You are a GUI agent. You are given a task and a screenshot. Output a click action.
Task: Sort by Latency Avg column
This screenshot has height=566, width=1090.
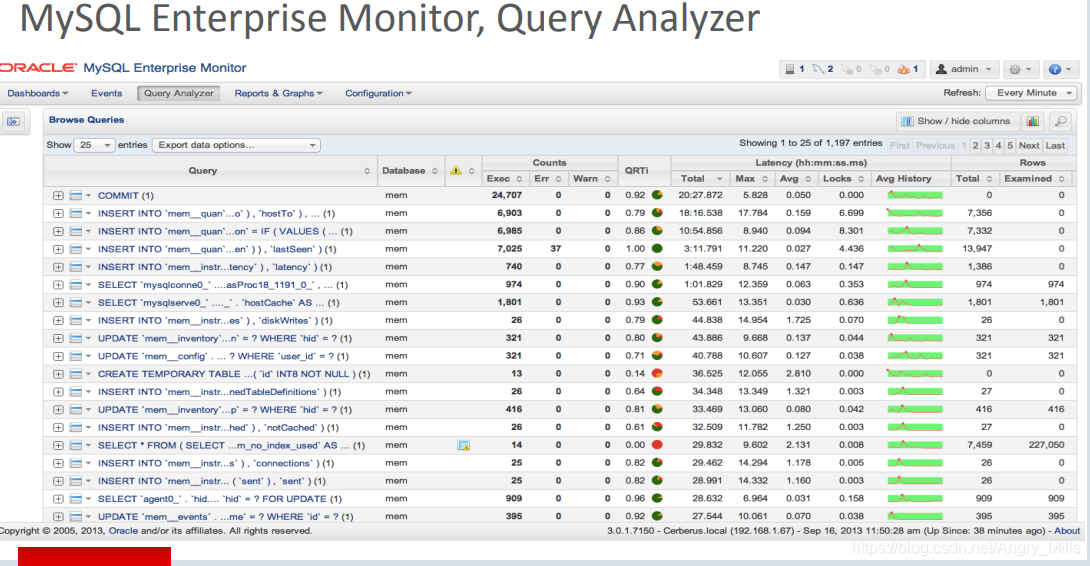pyautogui.click(x=795, y=179)
